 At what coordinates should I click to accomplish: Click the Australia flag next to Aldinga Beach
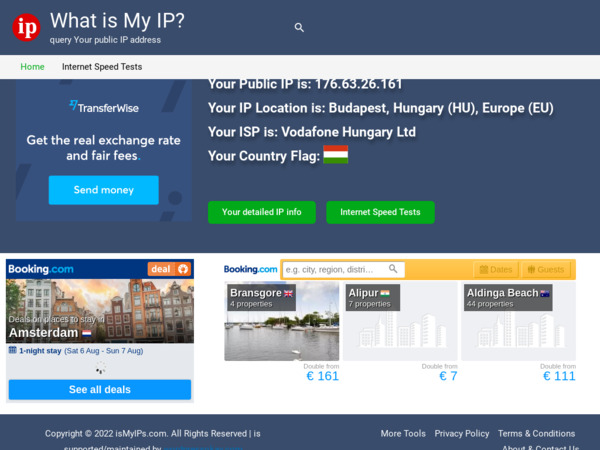[545, 293]
